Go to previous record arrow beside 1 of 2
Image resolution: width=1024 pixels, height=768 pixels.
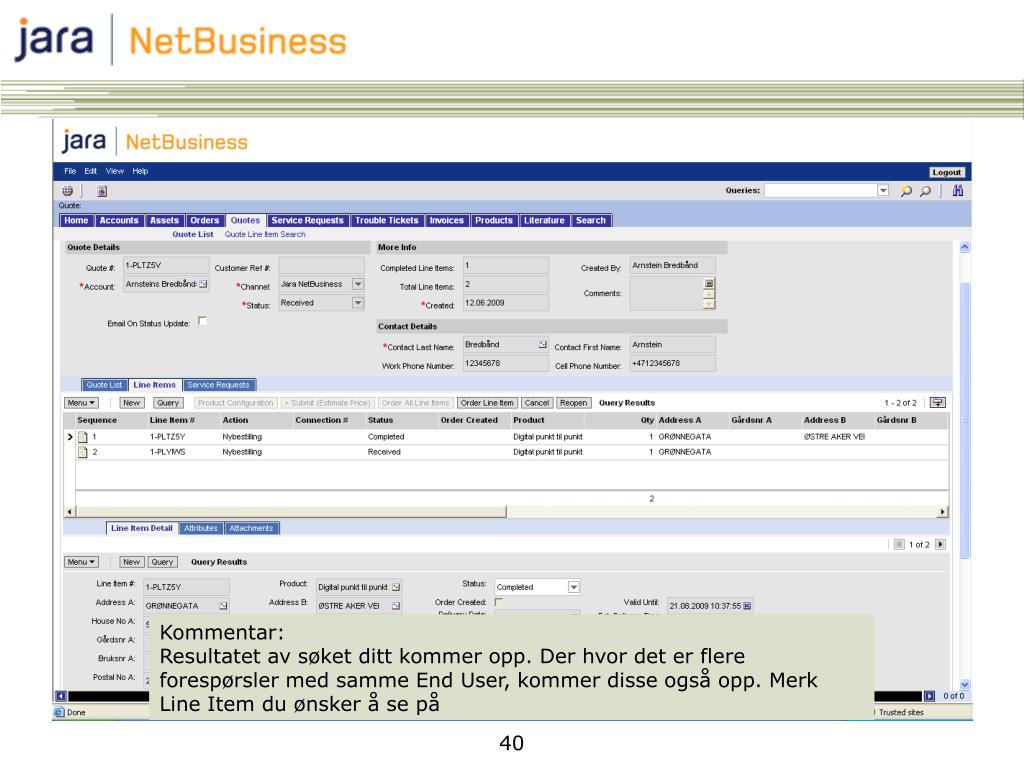tap(900, 544)
